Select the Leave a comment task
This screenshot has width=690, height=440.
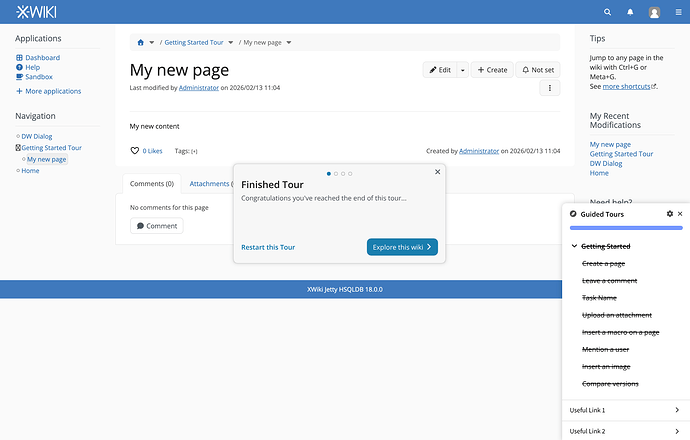[x=609, y=281]
